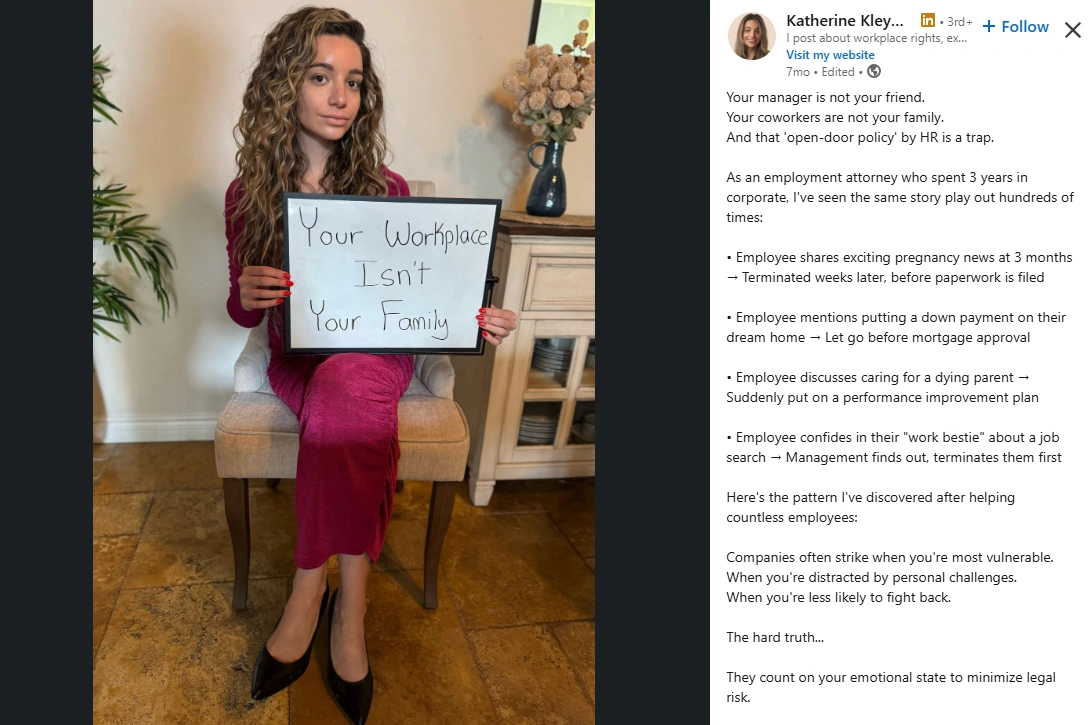Click the whiteboard sign in the photo
Image resolution: width=1088 pixels, height=725 pixels.
pyautogui.click(x=392, y=275)
